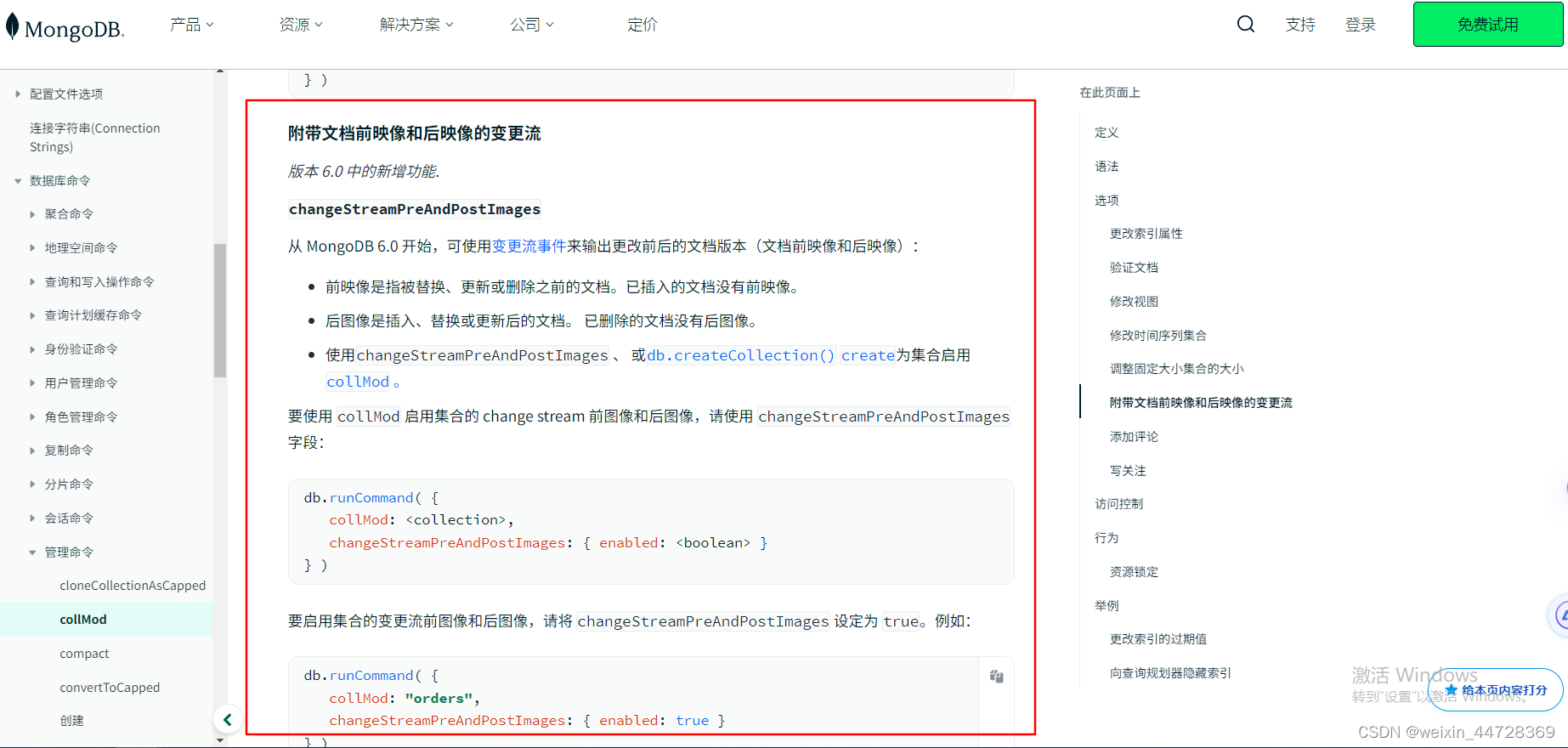Jump to 附带文档前映像和后映像的变更流 in outline
Viewport: 1568px width, 748px height.
[x=1201, y=403]
